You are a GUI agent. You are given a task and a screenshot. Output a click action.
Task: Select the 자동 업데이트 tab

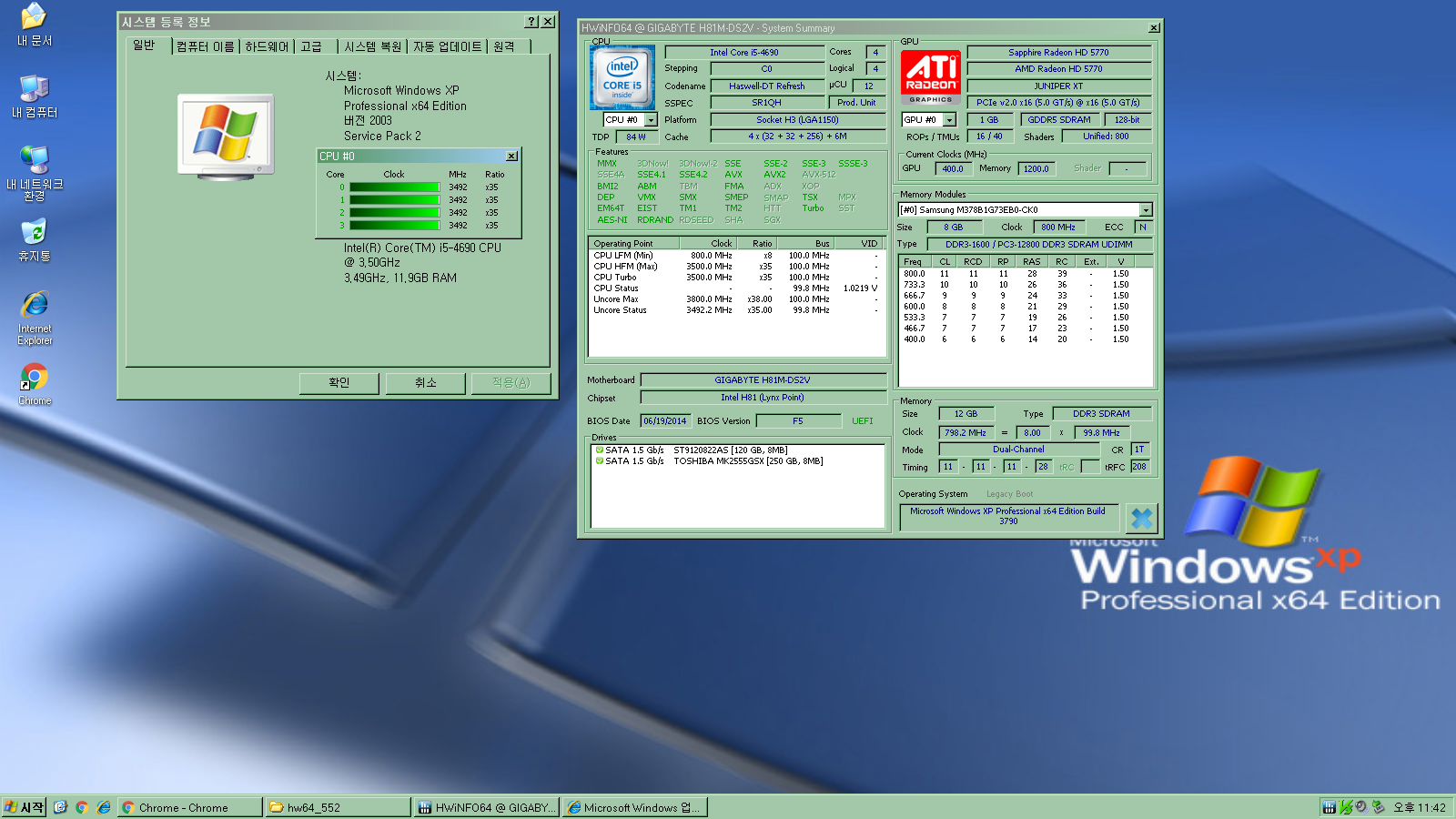point(447,46)
